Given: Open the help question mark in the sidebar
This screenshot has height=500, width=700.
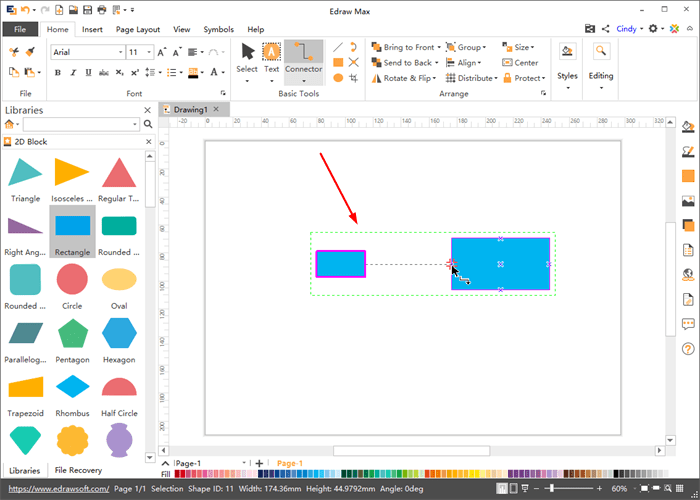Looking at the screenshot, I should point(688,349).
